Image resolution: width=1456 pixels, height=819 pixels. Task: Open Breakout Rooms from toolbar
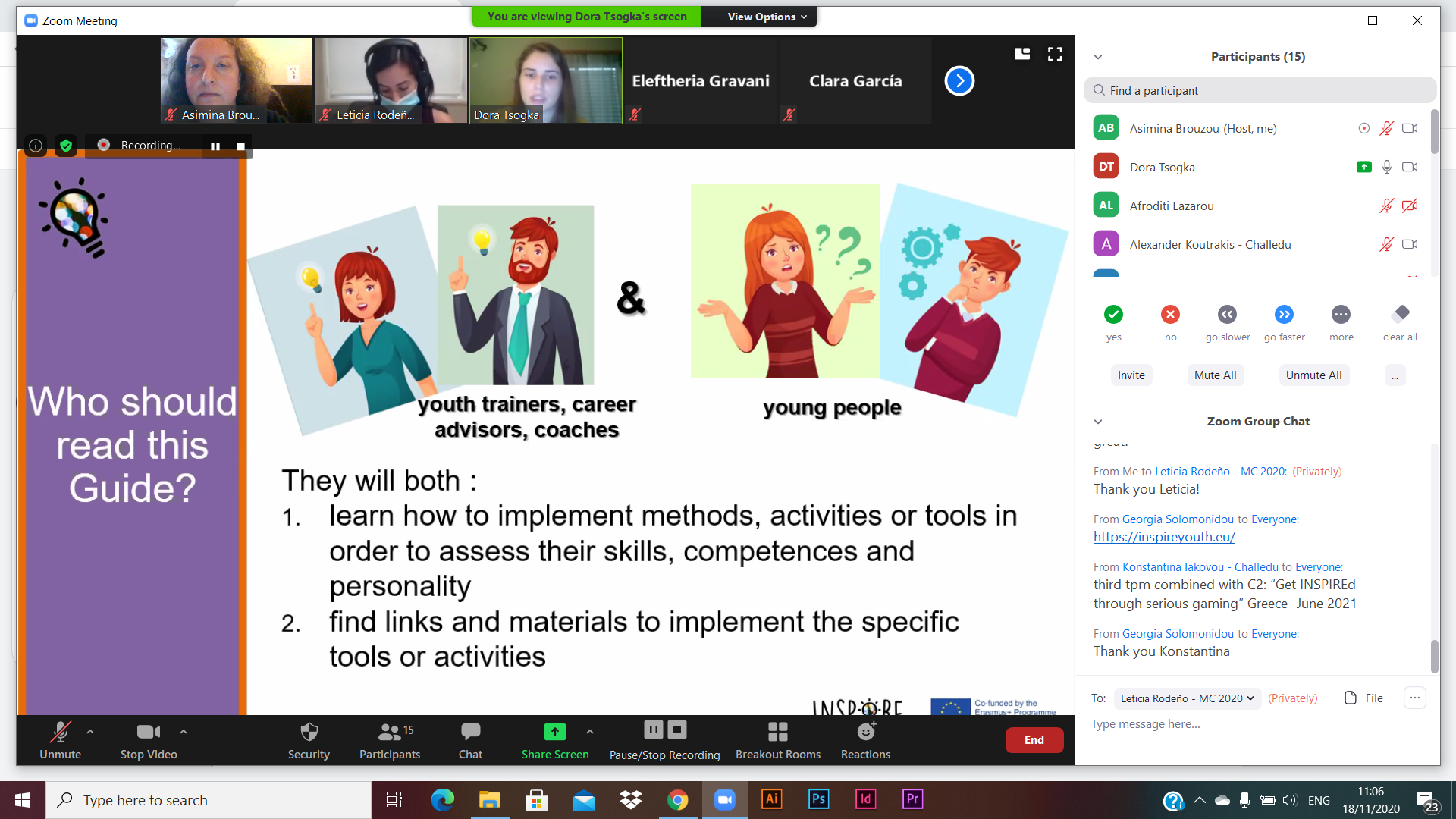778,740
